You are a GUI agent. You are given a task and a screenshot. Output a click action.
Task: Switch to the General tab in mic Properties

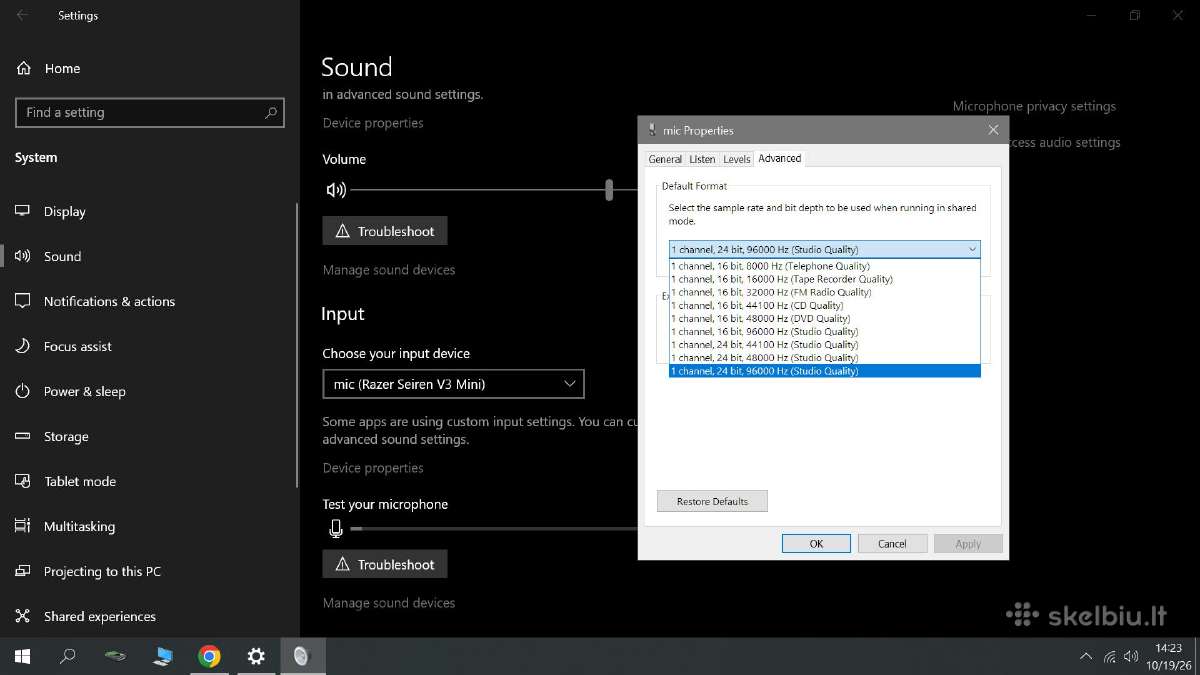[665, 159]
